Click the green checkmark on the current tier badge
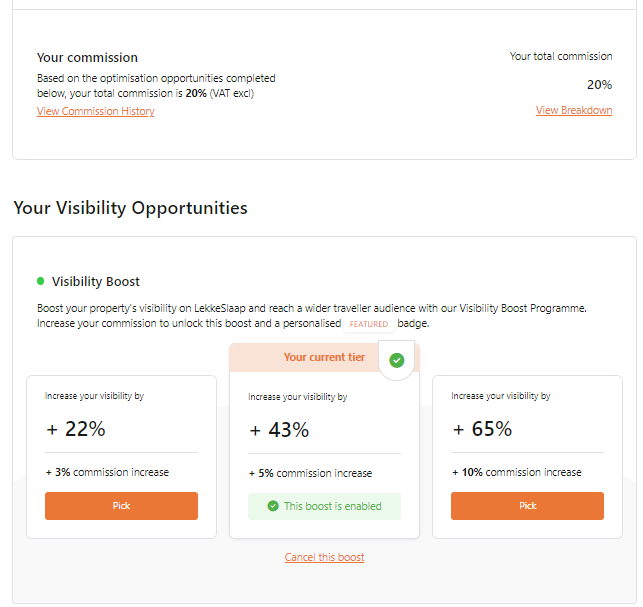 (x=397, y=361)
